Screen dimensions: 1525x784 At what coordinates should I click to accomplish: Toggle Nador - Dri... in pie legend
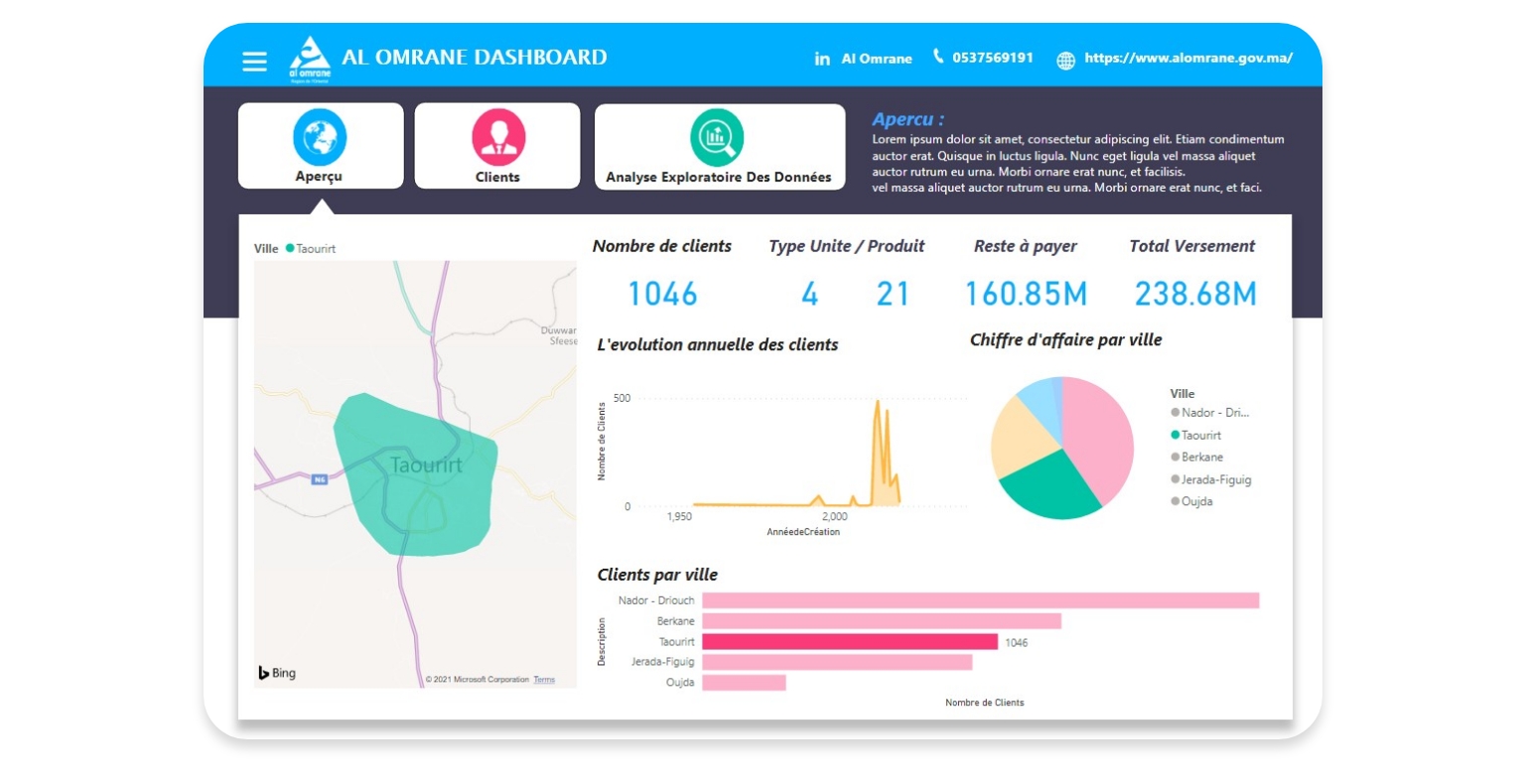[1212, 413]
